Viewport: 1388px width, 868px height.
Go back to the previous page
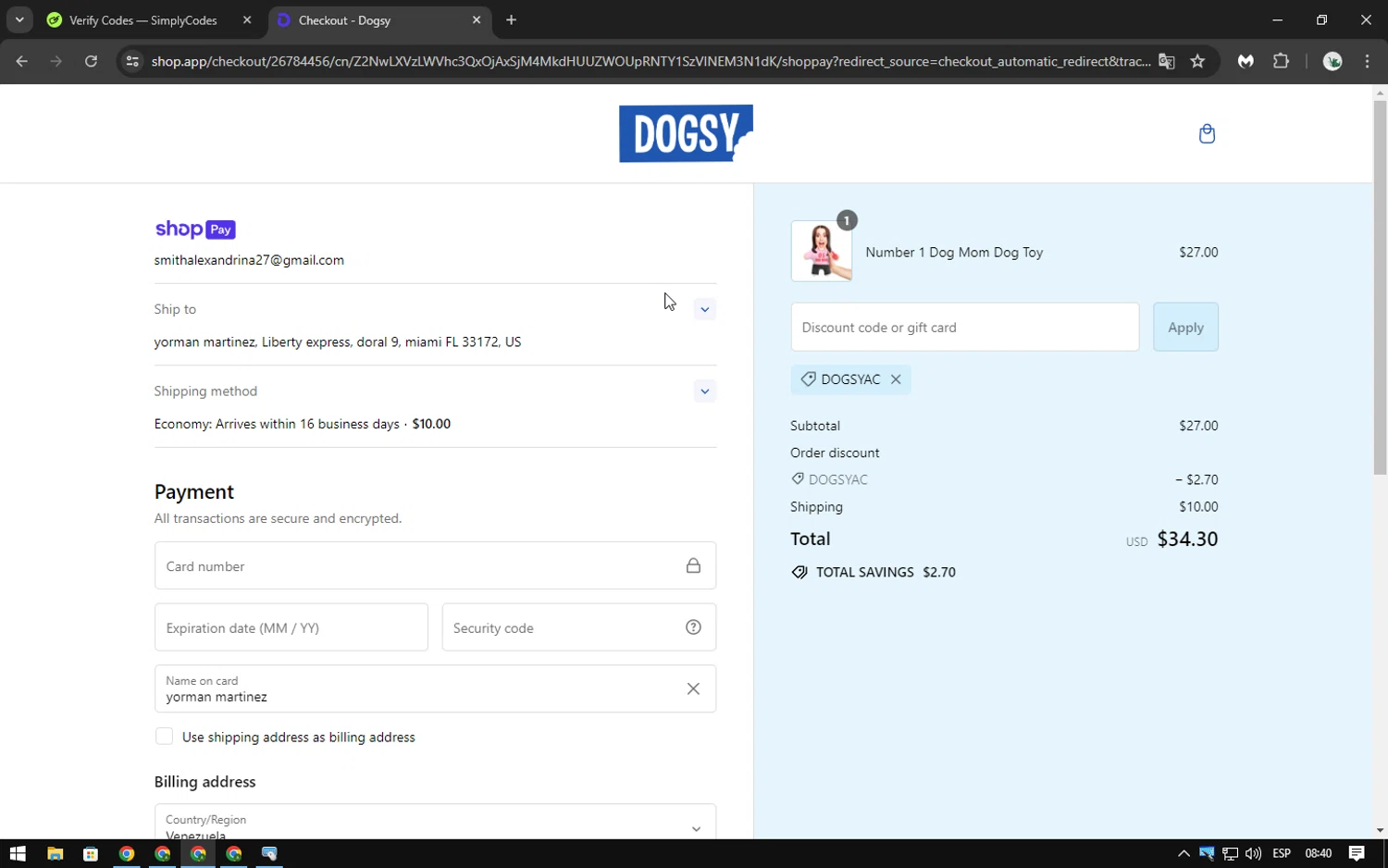pyautogui.click(x=22, y=61)
